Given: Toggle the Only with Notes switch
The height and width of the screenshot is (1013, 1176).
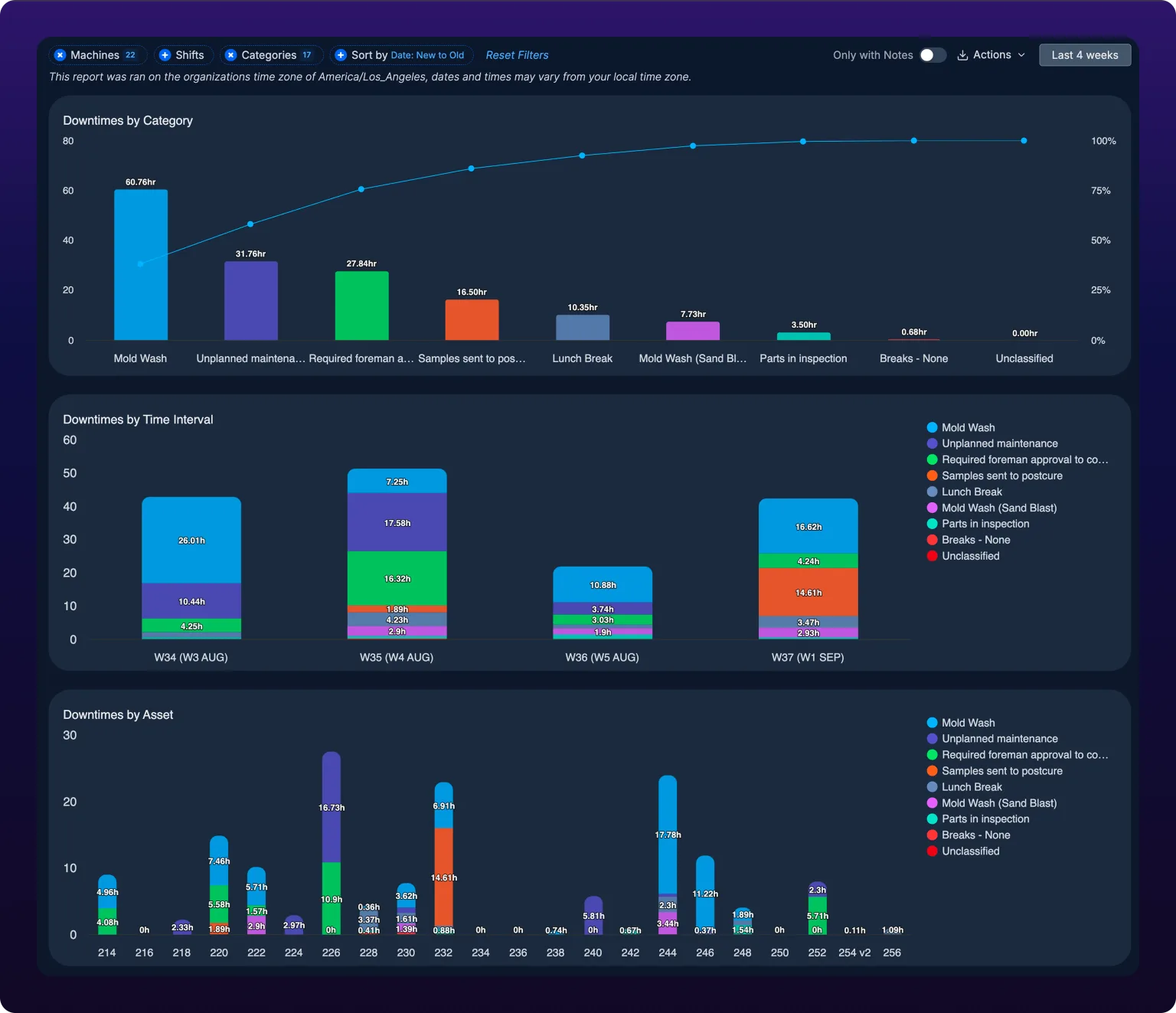Looking at the screenshot, I should click(x=933, y=55).
